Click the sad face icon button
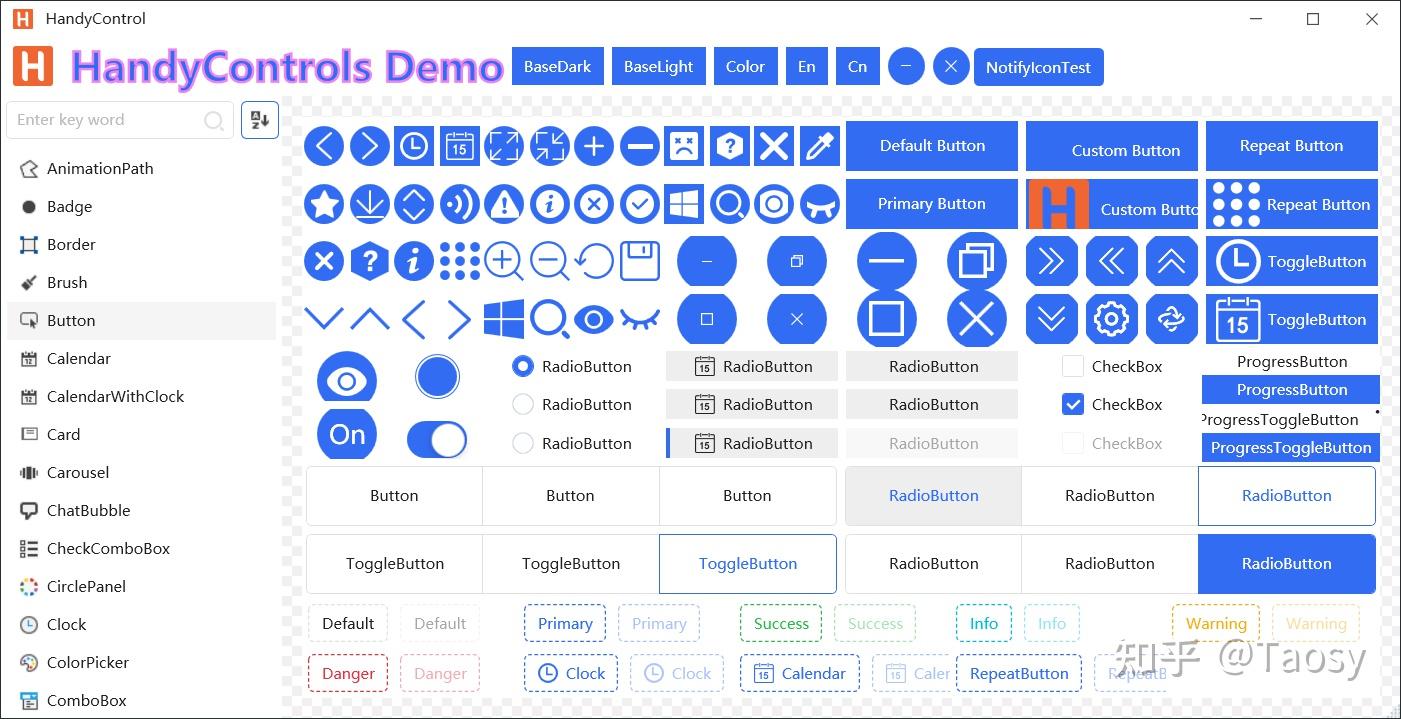 click(684, 146)
